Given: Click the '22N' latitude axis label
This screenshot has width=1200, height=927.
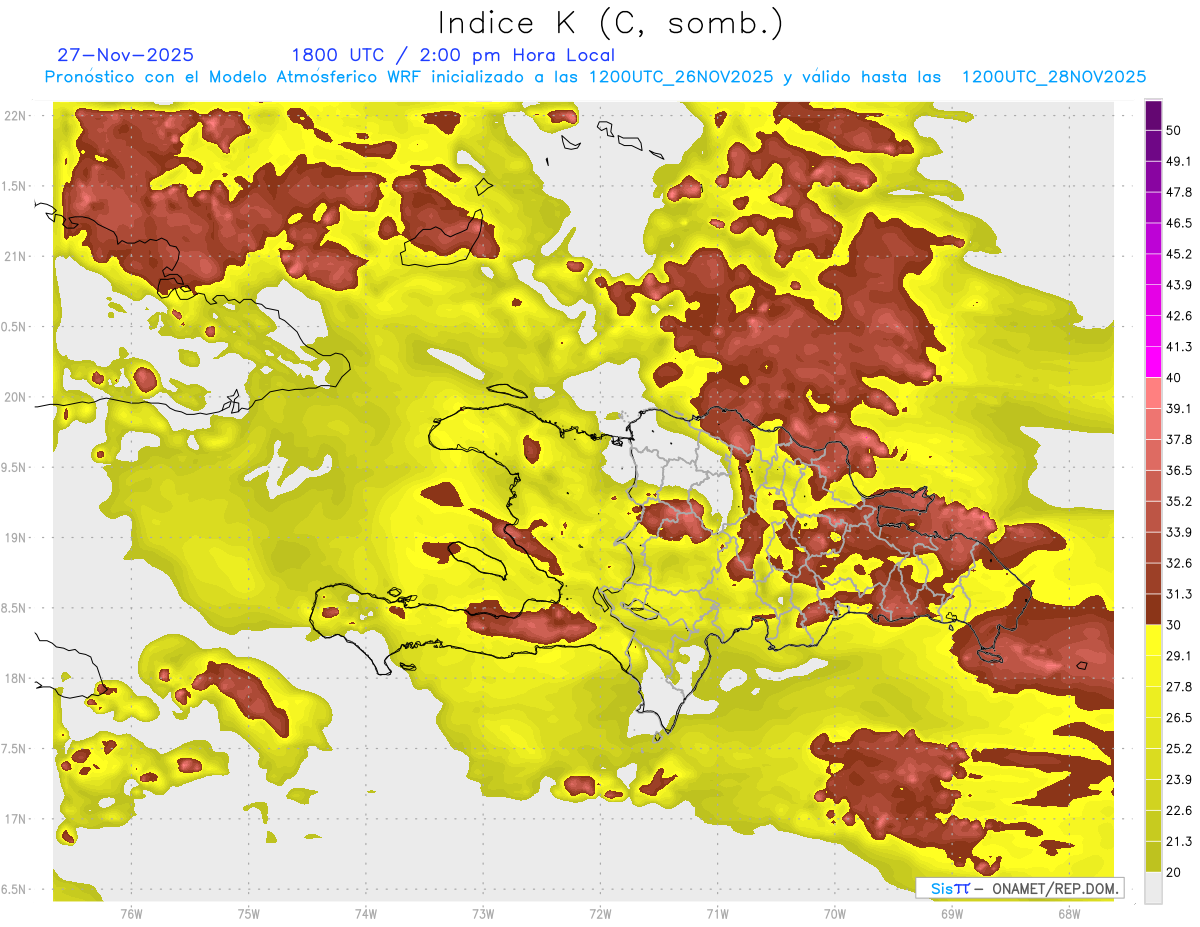Looking at the screenshot, I should [15, 116].
